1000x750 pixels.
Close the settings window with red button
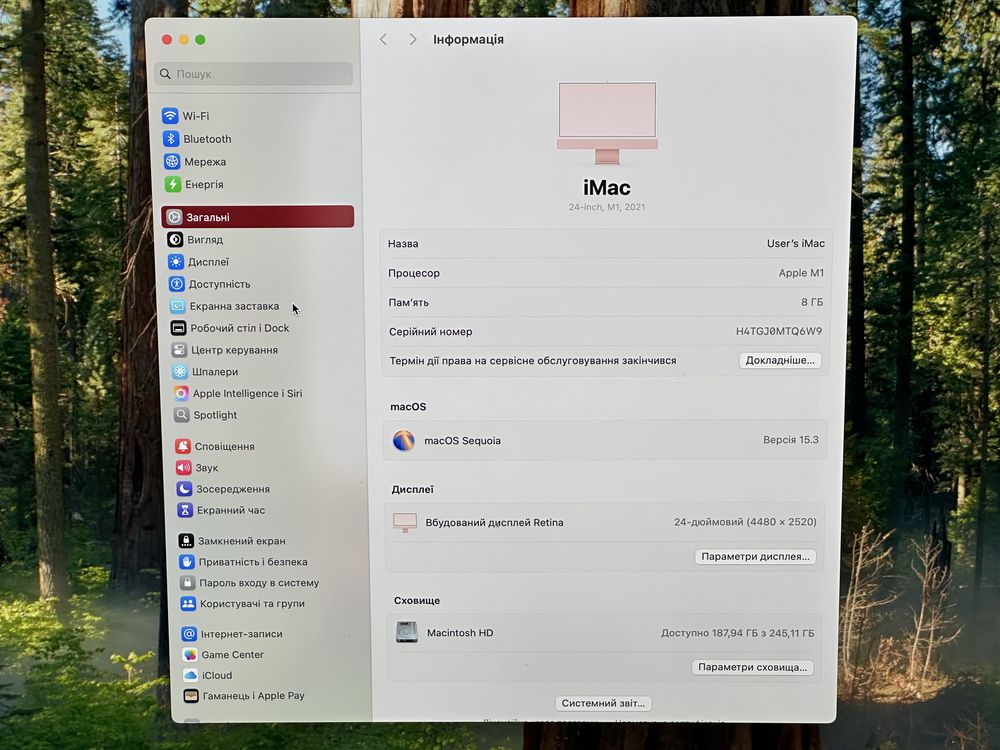point(167,40)
